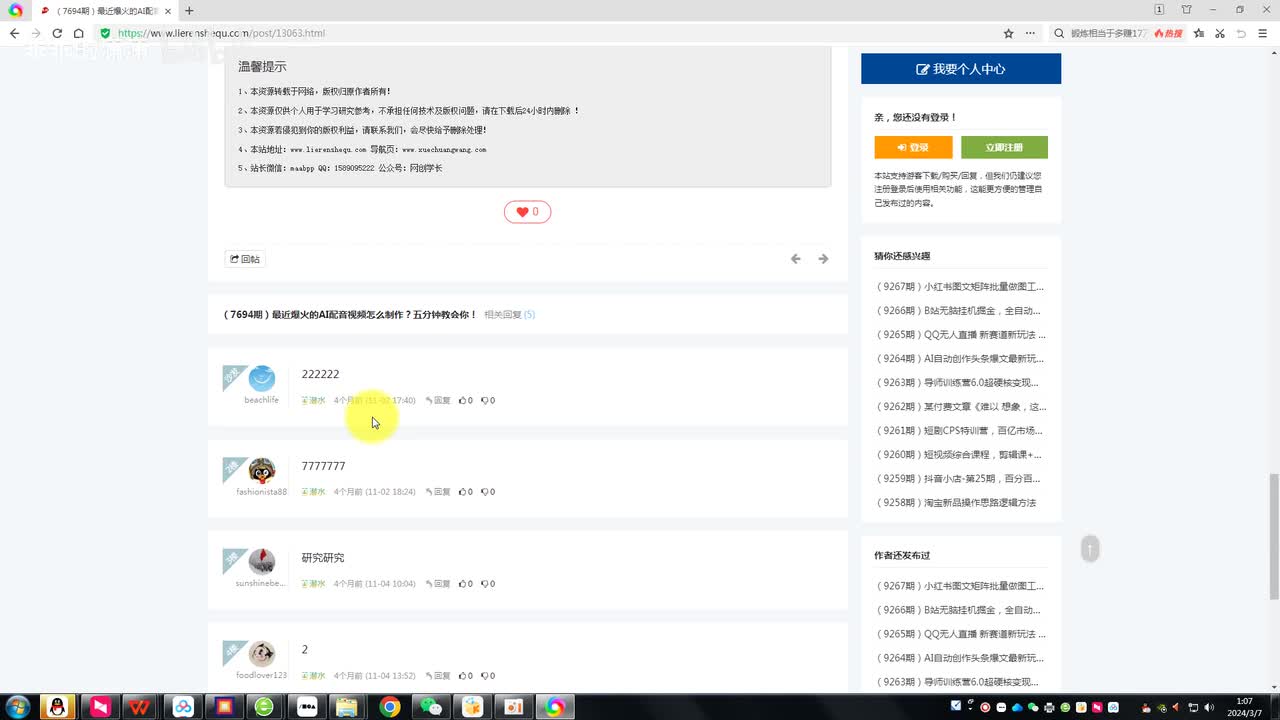Open a new browser tab
This screenshot has height=720, width=1280.
click(x=189, y=10)
